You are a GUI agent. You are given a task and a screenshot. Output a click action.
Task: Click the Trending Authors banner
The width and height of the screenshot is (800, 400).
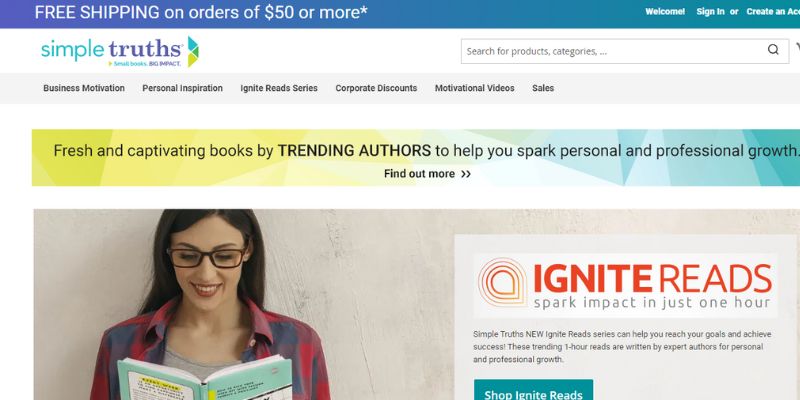[x=416, y=158]
